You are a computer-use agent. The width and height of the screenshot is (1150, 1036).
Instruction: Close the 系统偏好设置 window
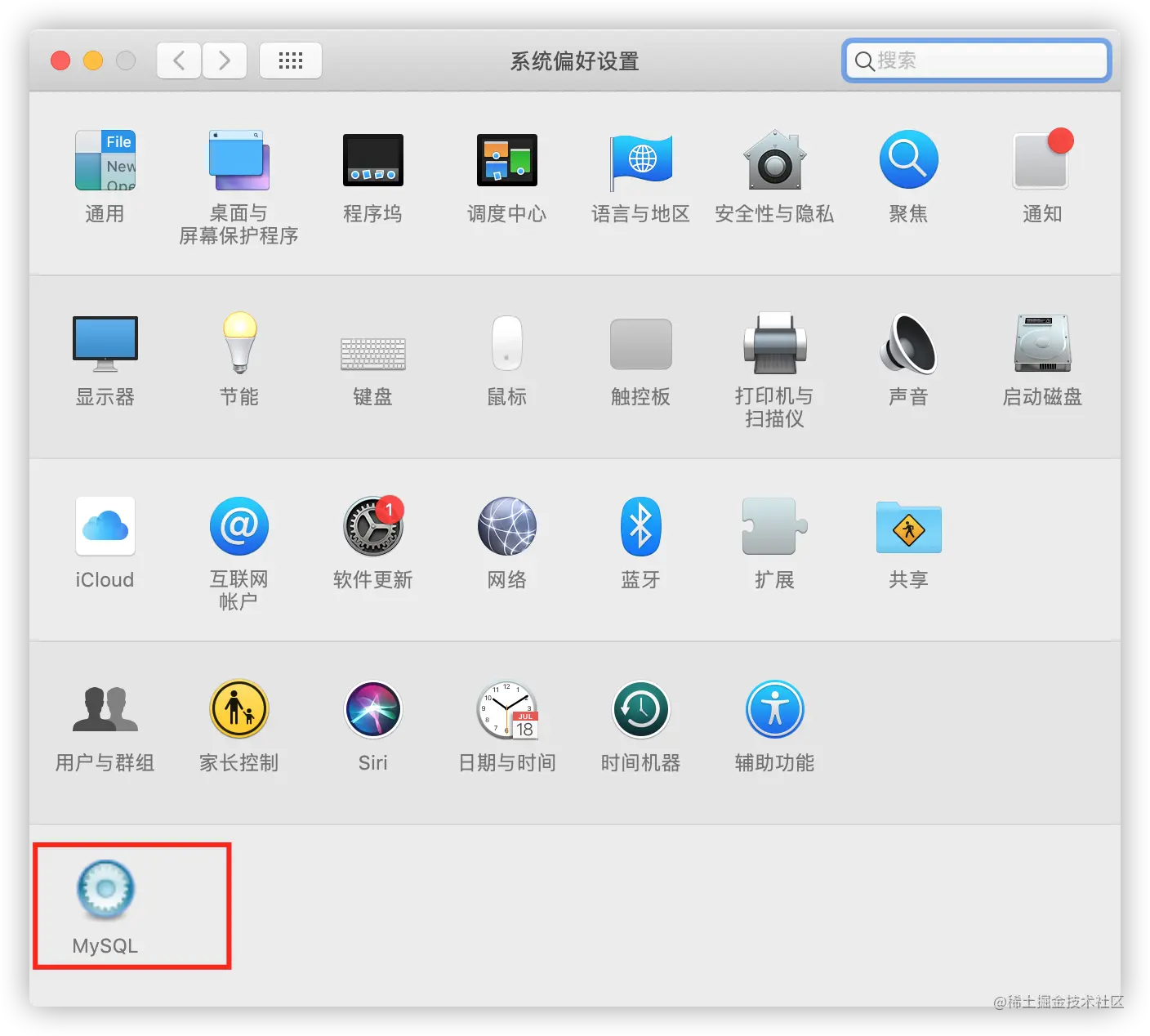coord(60,60)
